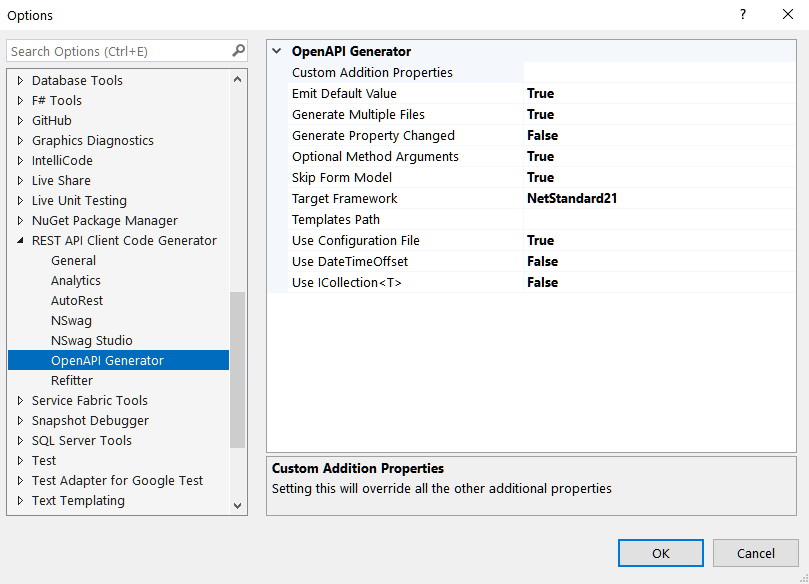Select the Emit Default Value property name
Screen dimensions: 809x584
pyautogui.click(x=344, y=93)
